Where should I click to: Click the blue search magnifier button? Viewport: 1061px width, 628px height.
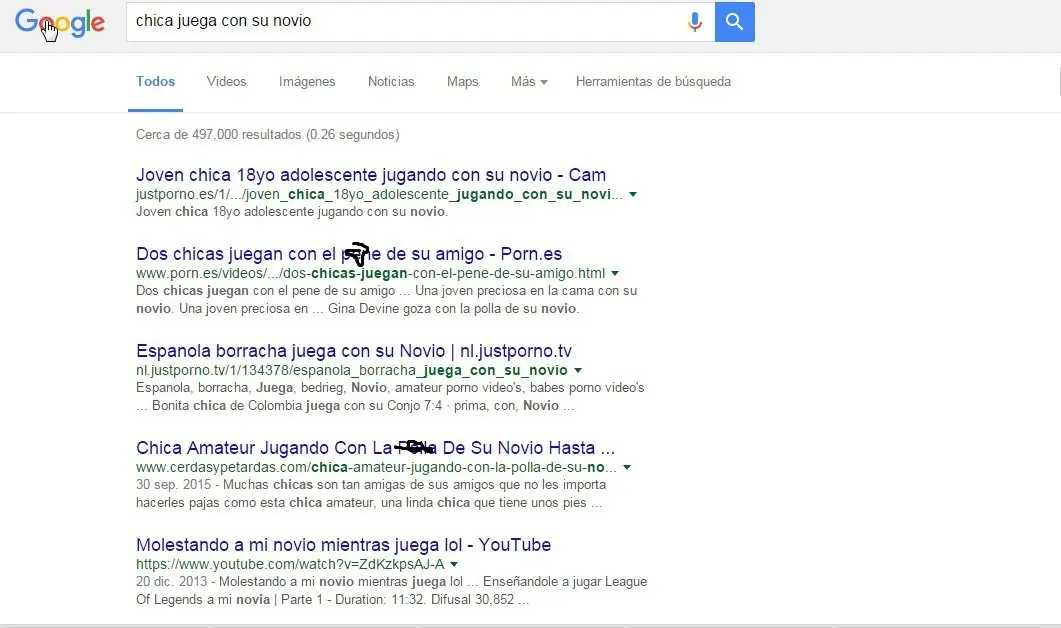[734, 22]
